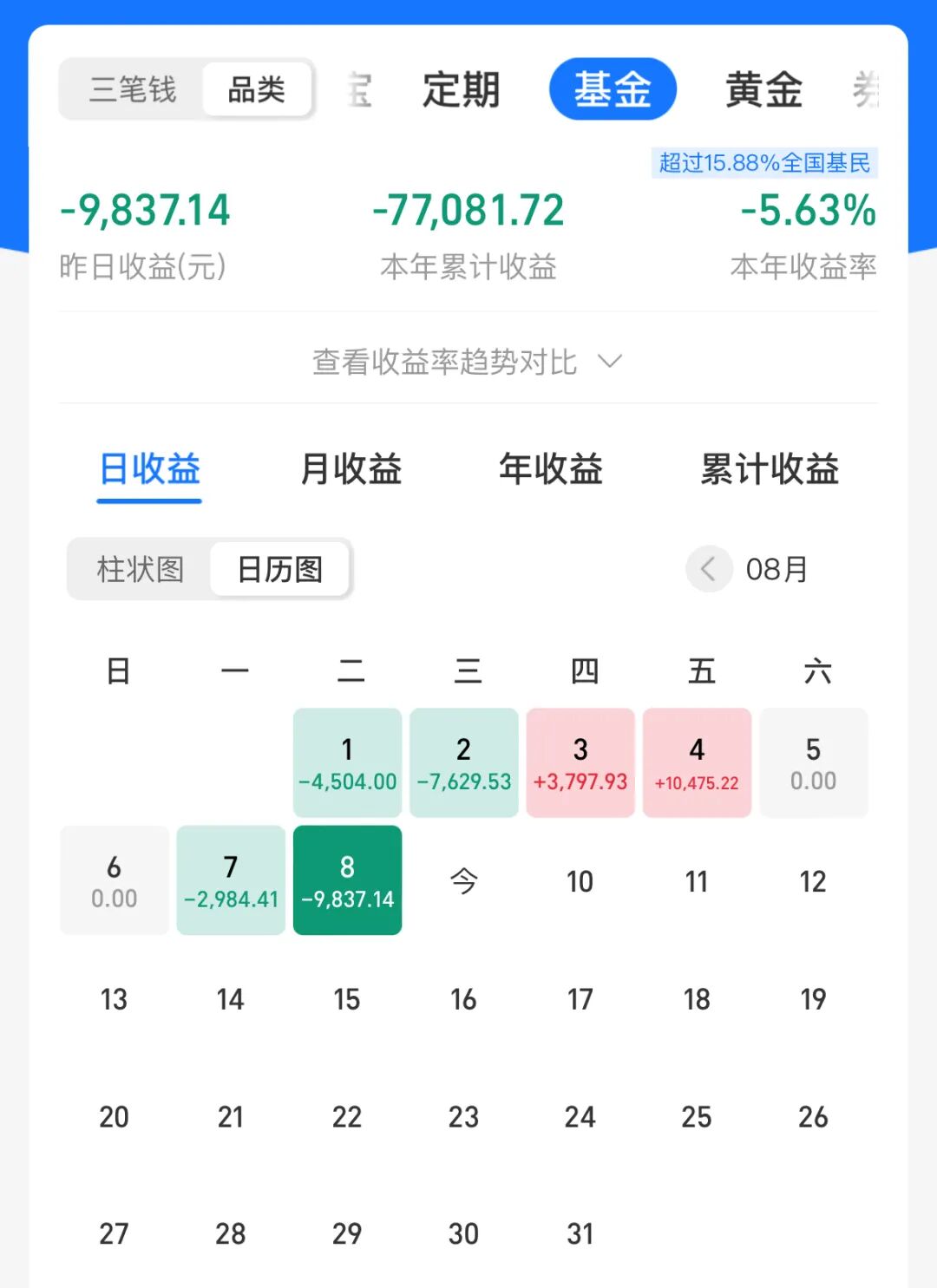Expand 查看收益率趋势对比 section
The image size is (937, 1288).
click(468, 362)
